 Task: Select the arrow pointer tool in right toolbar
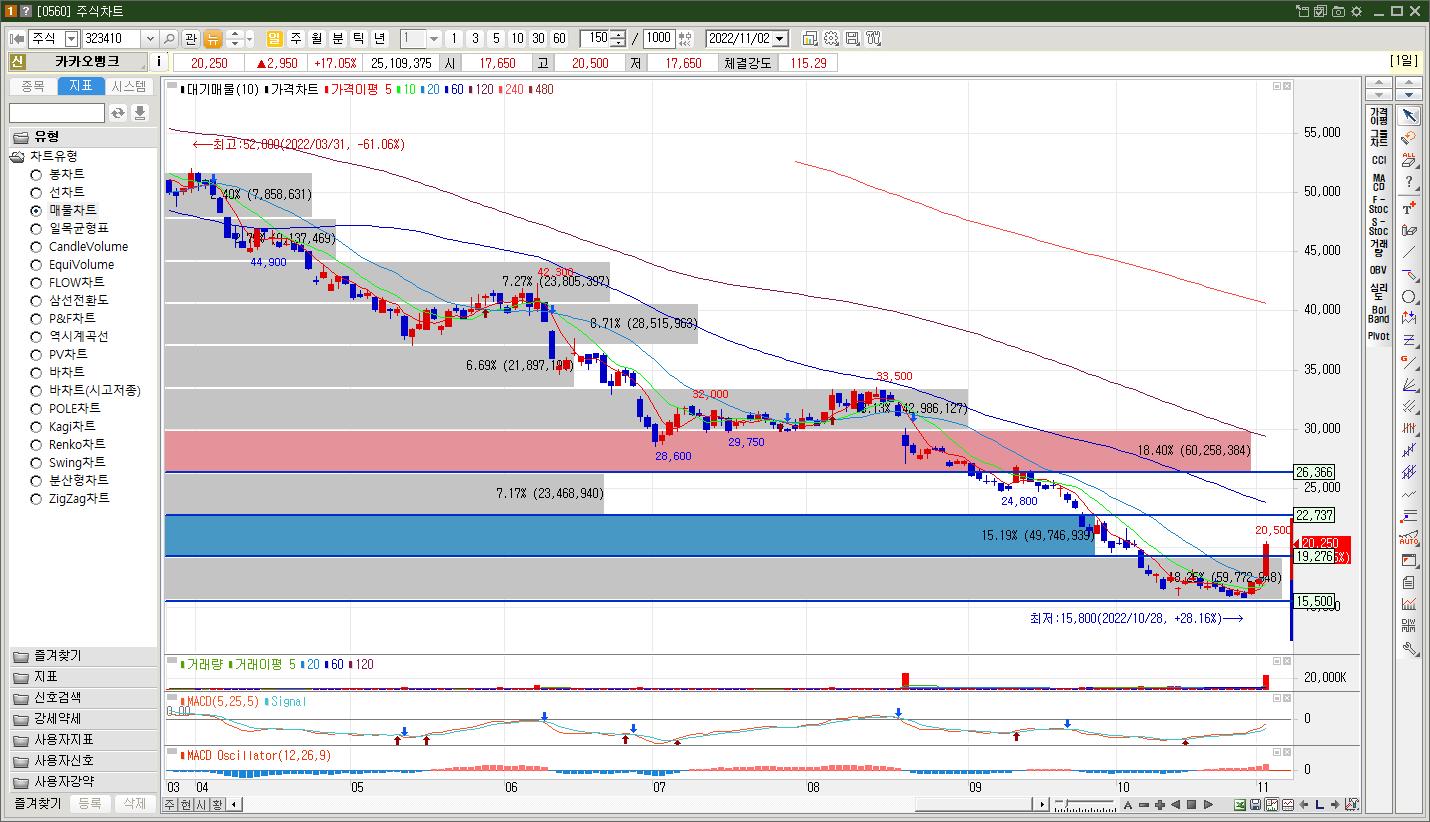point(1409,116)
